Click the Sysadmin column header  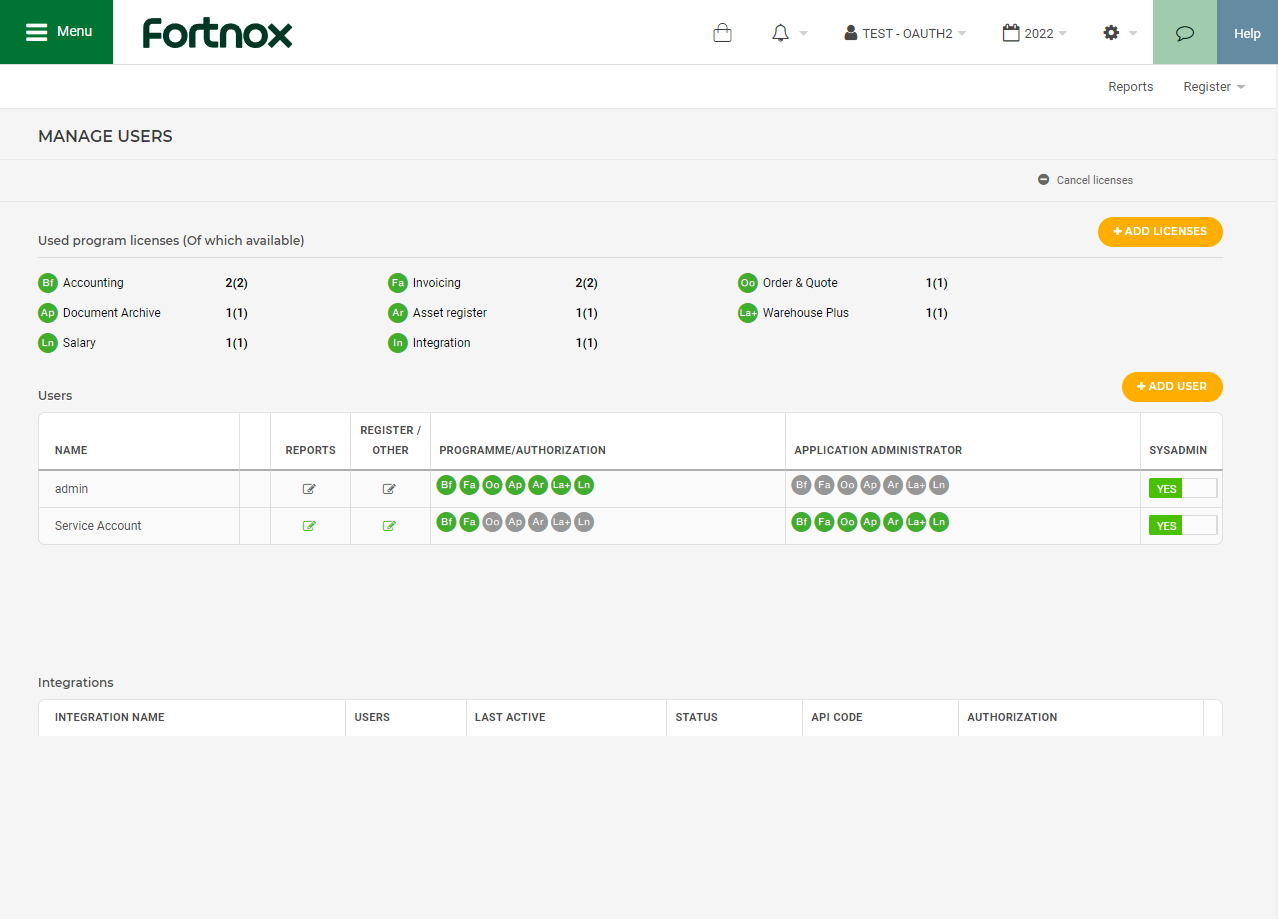tap(1178, 450)
